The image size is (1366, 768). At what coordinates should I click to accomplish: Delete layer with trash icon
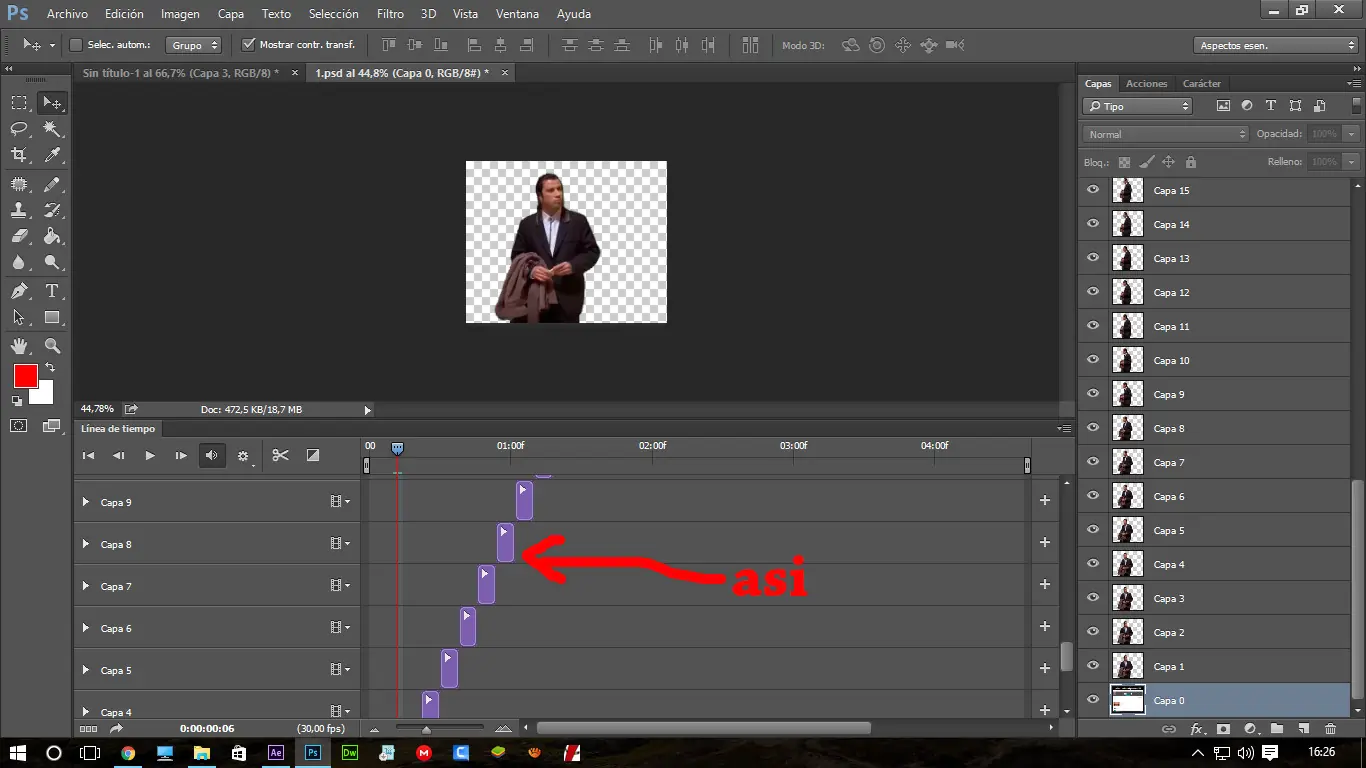pyautogui.click(x=1330, y=730)
